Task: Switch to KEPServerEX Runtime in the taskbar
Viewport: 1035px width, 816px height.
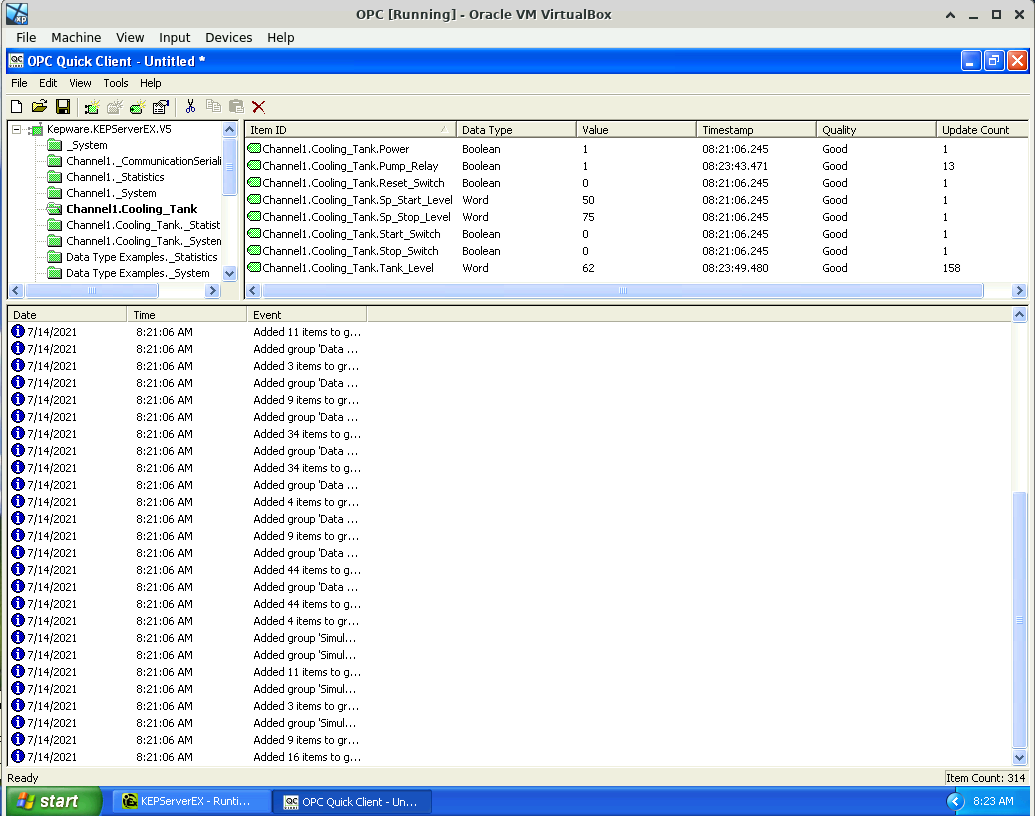Action: (189, 801)
